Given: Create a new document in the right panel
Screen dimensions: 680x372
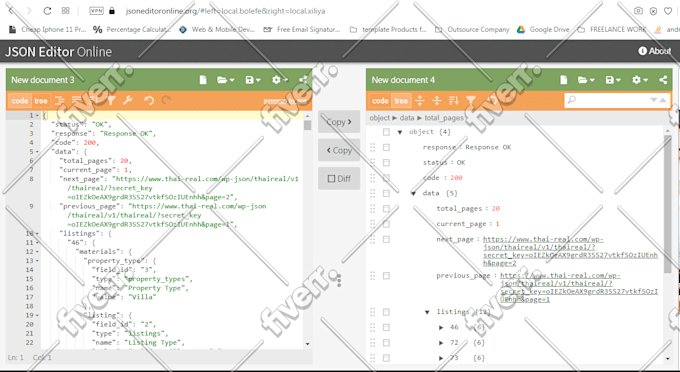Looking at the screenshot, I should [x=563, y=80].
